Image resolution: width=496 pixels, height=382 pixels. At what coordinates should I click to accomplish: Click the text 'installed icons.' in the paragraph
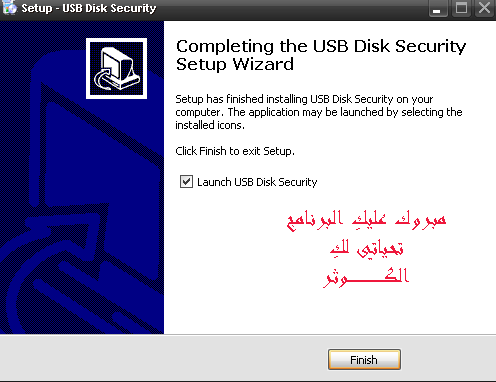pyautogui.click(x=210, y=125)
